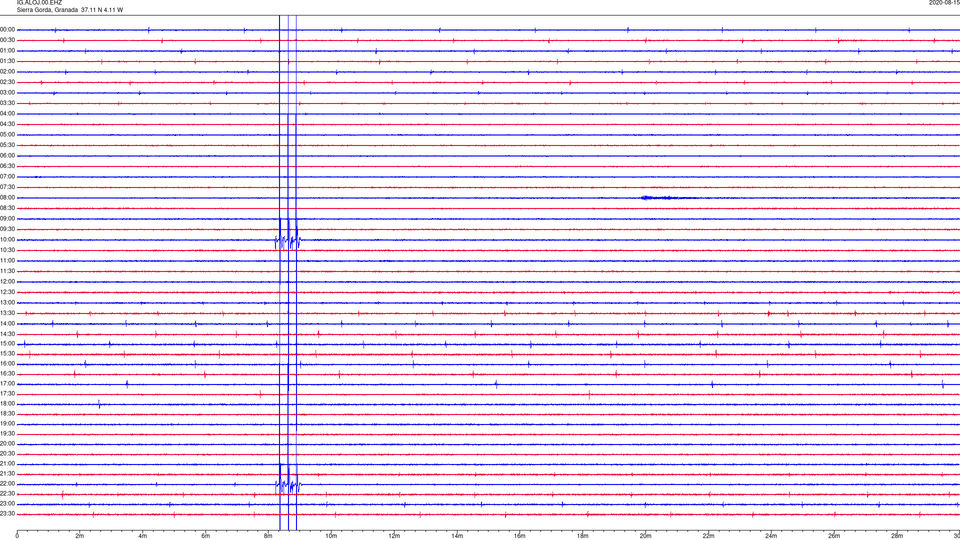Select the 05:00 trace label
This screenshot has height=540, width=960.
pos(7,135)
